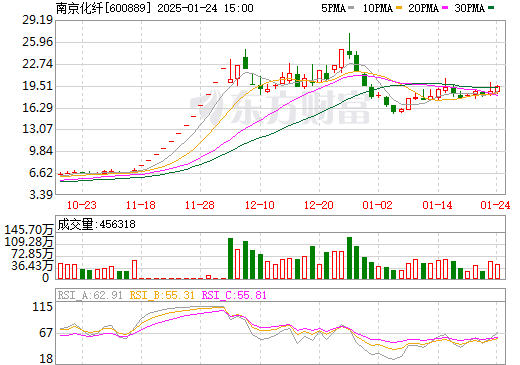Select the 11-18 date axis label
Image resolution: width=520 pixels, height=365 pixels.
[141, 205]
